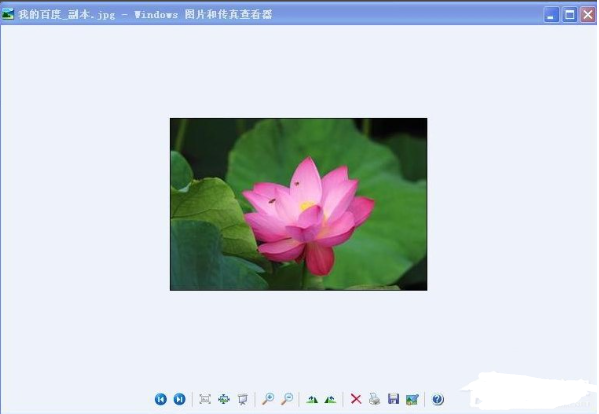Start the slide show

[x=243, y=399]
